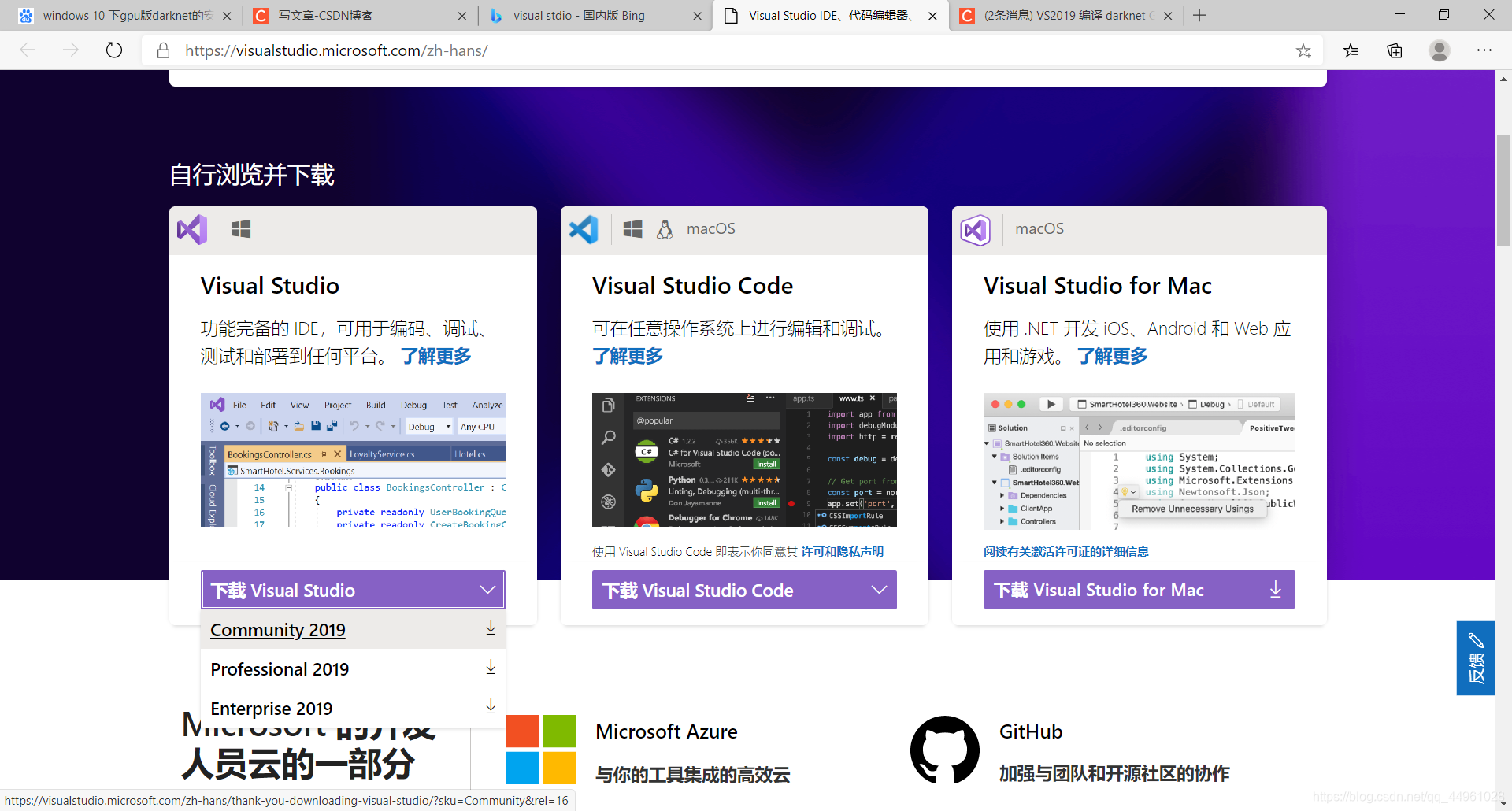Click Windows icon on VS Code card
The width and height of the screenshot is (1512, 811).
tap(632, 229)
